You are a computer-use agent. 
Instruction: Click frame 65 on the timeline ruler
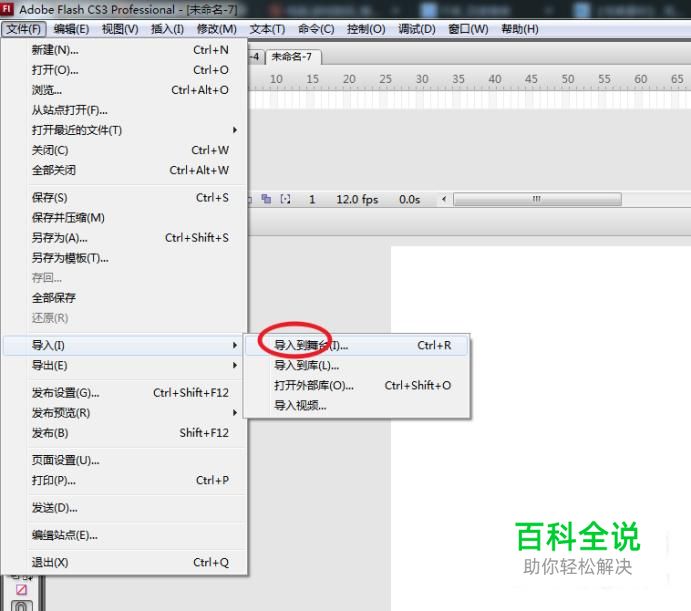(x=677, y=79)
